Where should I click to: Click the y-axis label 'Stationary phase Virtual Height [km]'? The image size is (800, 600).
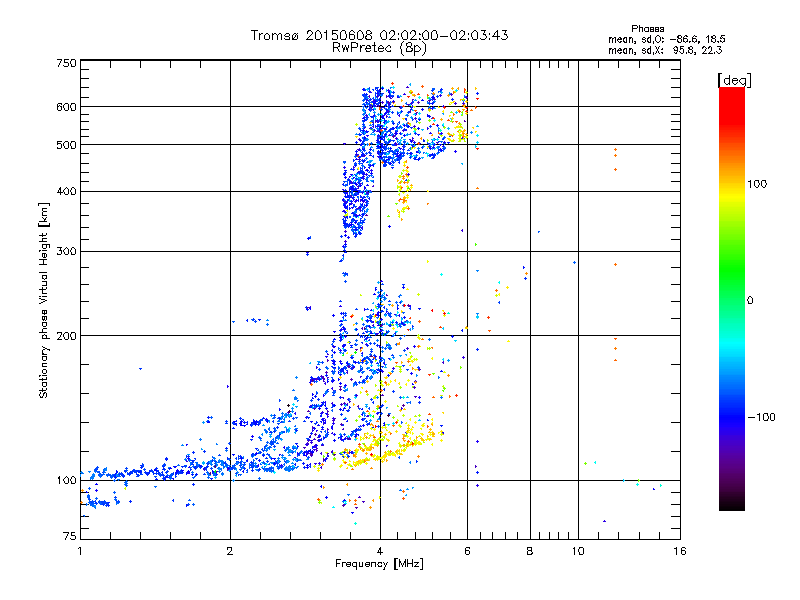(x=43, y=301)
